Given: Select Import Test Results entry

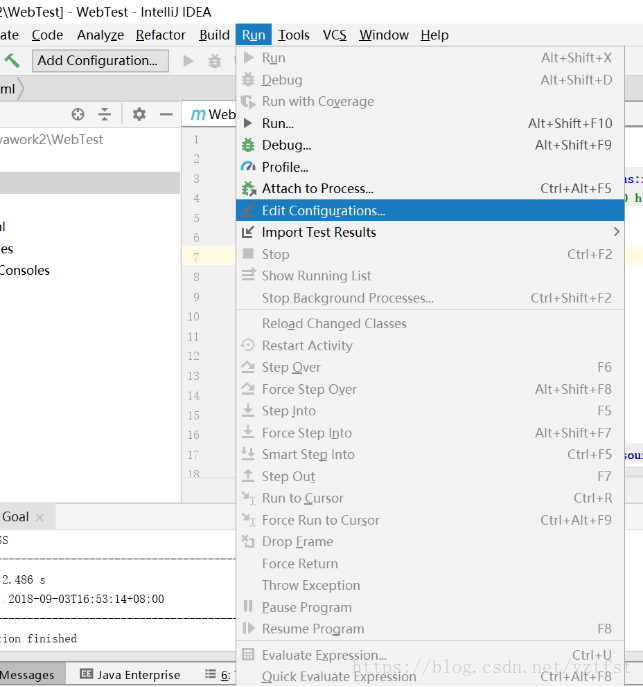Looking at the screenshot, I should (x=430, y=232).
